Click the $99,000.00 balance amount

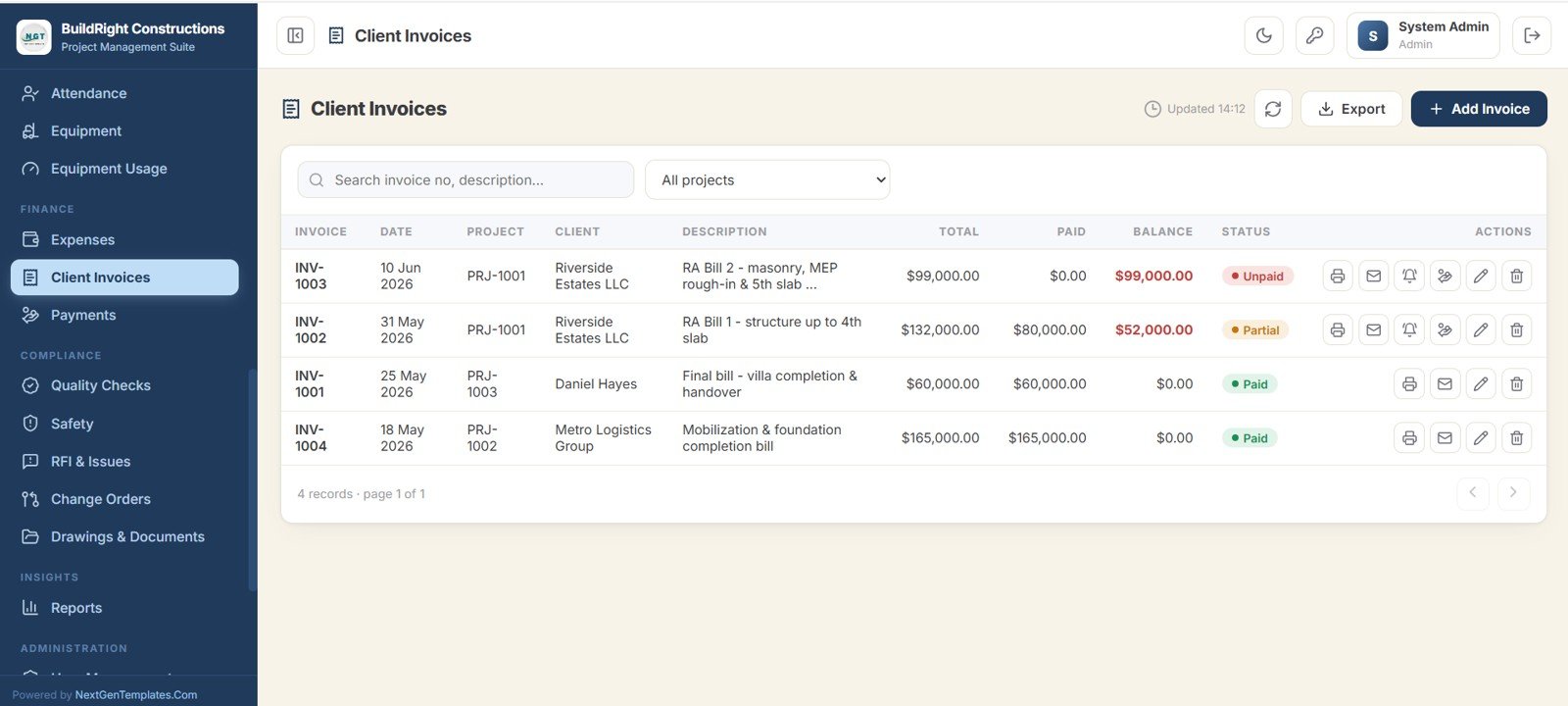pyautogui.click(x=1153, y=277)
